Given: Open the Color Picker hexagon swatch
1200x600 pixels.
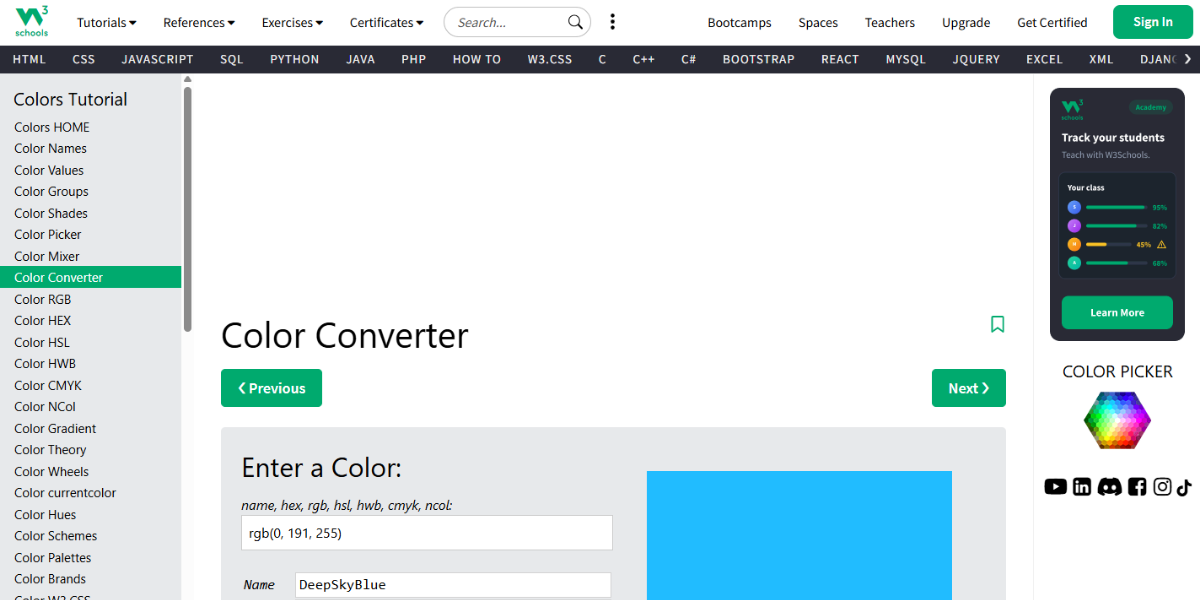Looking at the screenshot, I should pyautogui.click(x=1117, y=420).
